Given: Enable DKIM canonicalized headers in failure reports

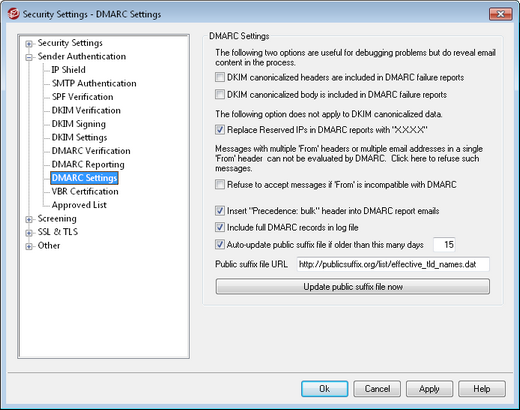Looking at the screenshot, I should point(220,77).
